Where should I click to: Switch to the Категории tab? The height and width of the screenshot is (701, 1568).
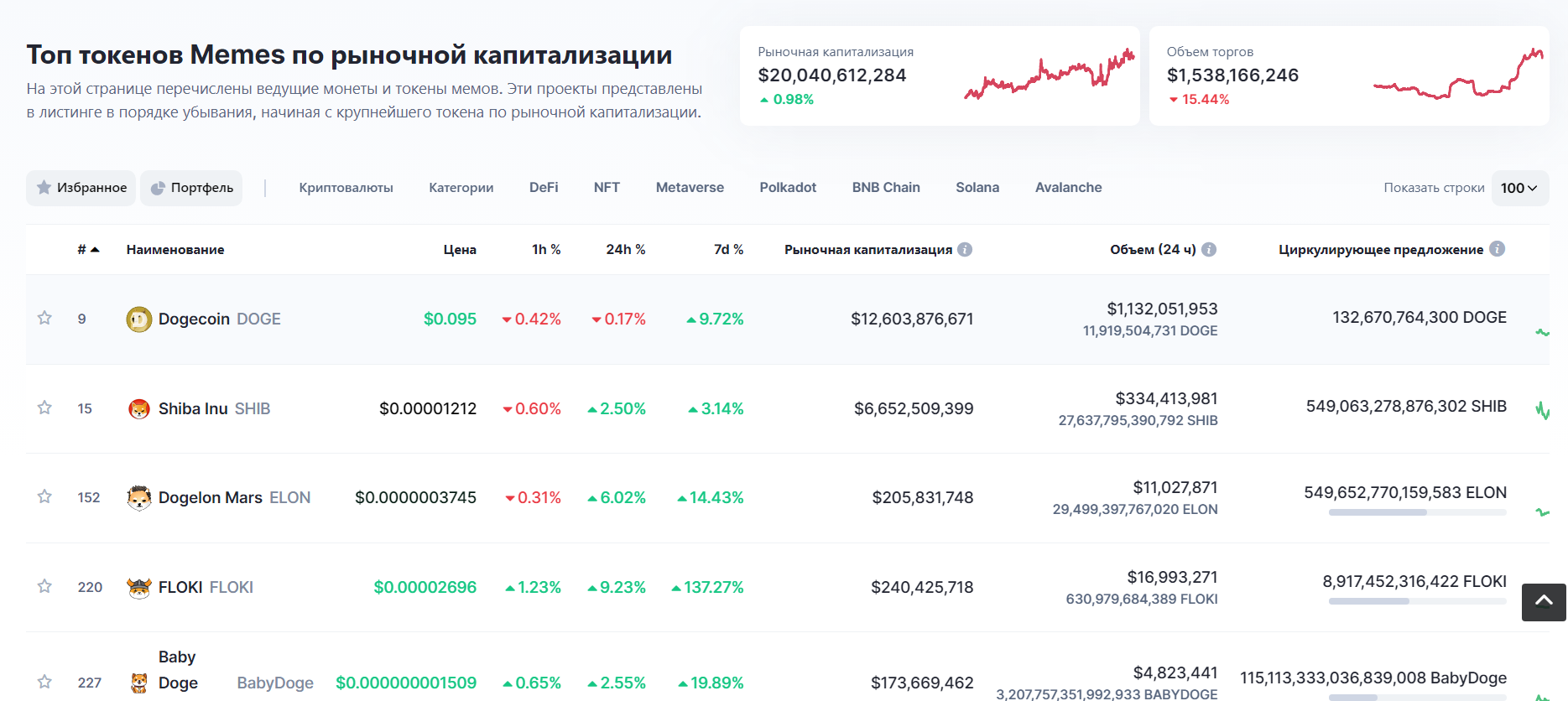point(461,188)
